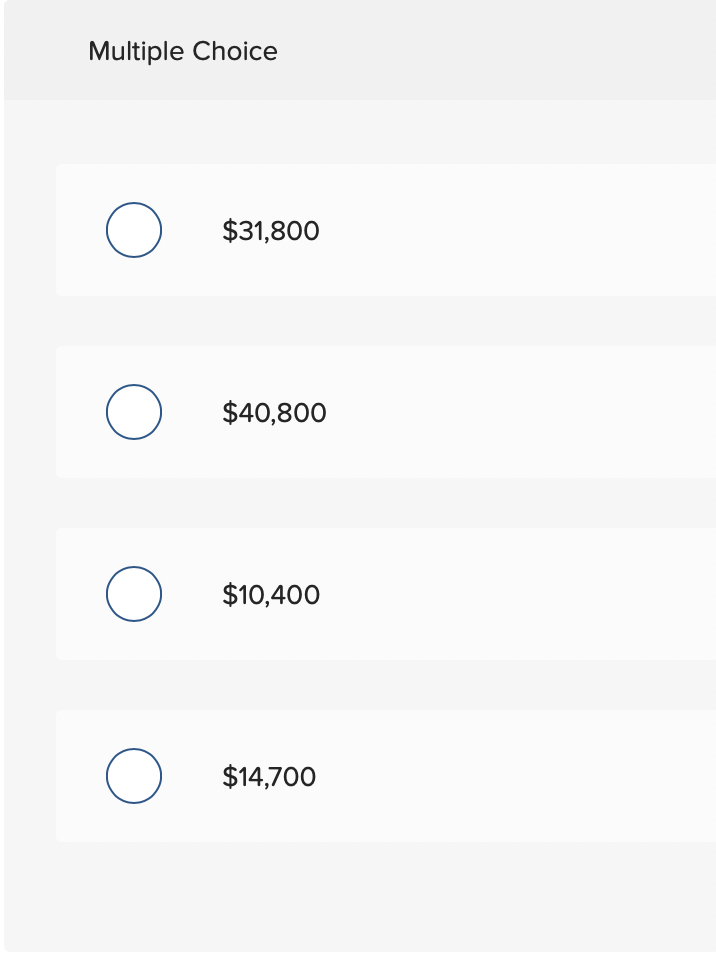Click the Multiple Choice heading
Screen dimensions: 716x956
(x=183, y=51)
